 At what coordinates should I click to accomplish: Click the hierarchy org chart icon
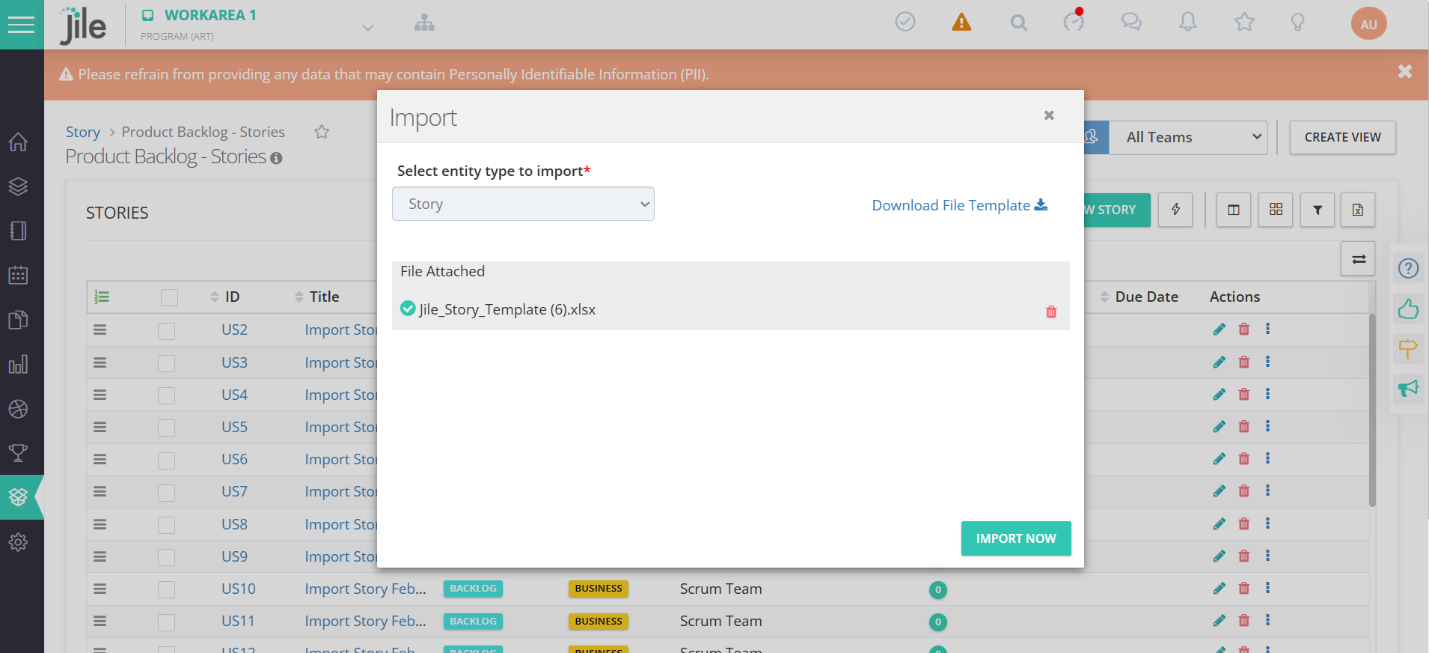[424, 24]
